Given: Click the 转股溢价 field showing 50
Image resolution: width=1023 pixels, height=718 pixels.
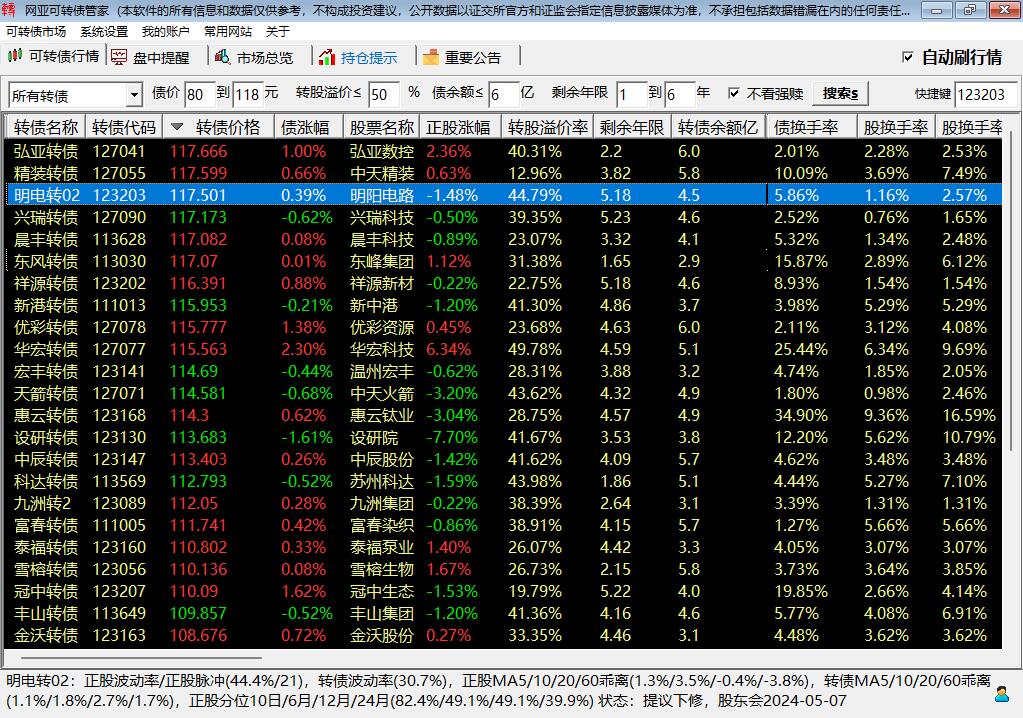Looking at the screenshot, I should [x=384, y=95].
